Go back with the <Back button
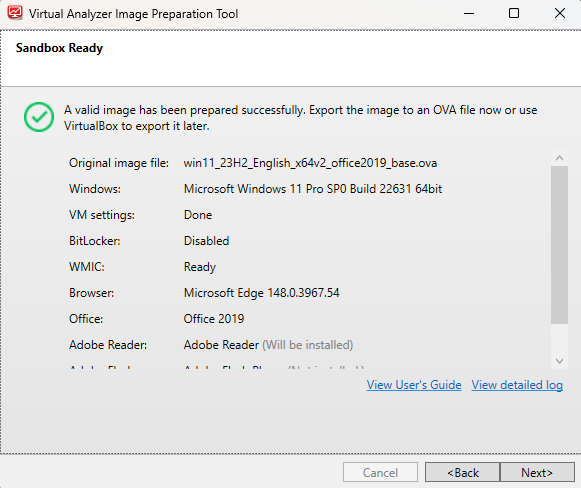581x488 pixels. pyautogui.click(x=462, y=472)
